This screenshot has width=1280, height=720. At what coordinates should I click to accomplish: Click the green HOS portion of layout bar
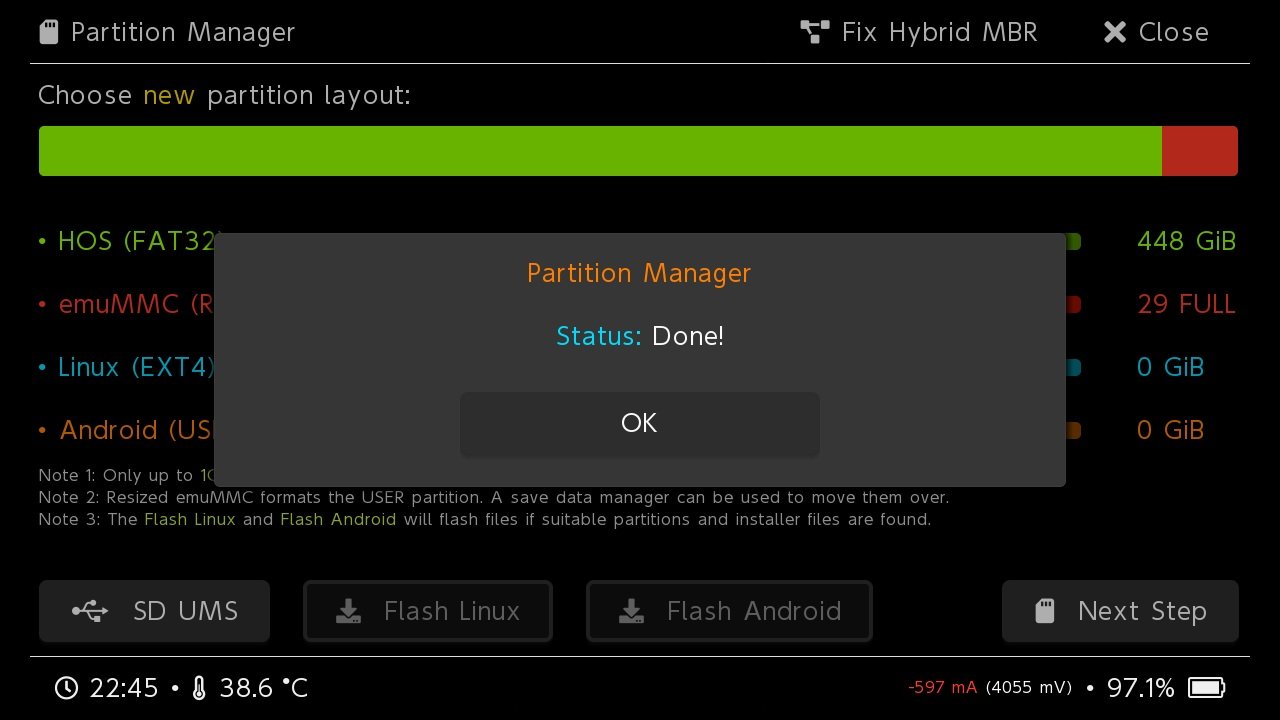600,151
